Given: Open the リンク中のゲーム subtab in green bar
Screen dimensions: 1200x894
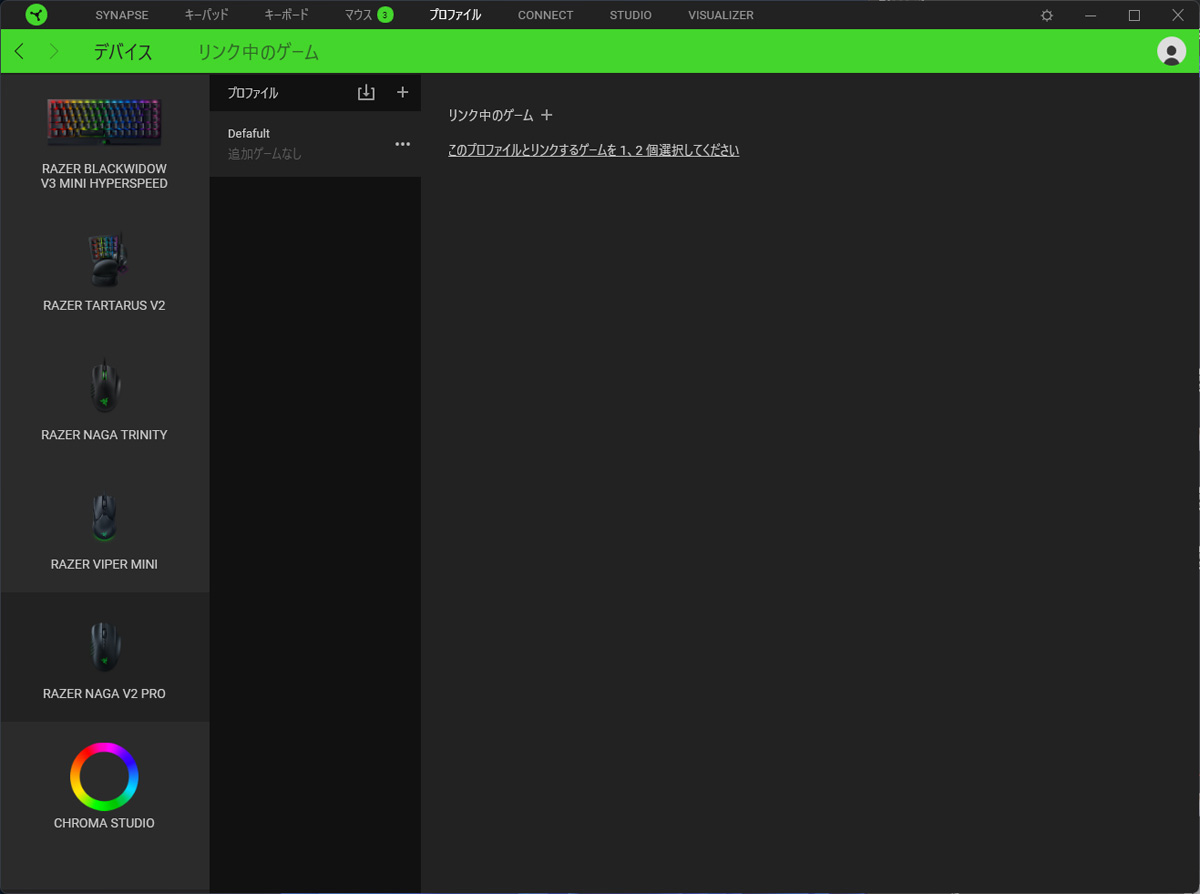Looking at the screenshot, I should click(258, 52).
